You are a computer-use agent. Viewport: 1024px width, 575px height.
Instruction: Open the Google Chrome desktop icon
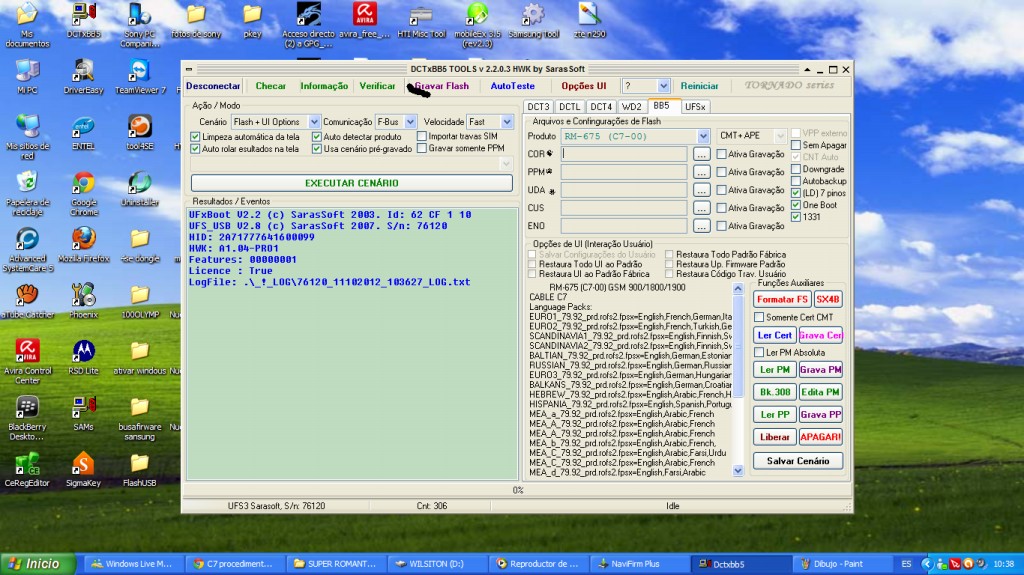point(84,193)
